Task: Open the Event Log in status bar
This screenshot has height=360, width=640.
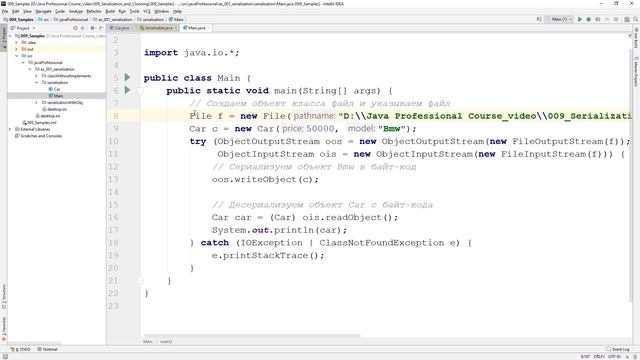Action: tap(618, 349)
